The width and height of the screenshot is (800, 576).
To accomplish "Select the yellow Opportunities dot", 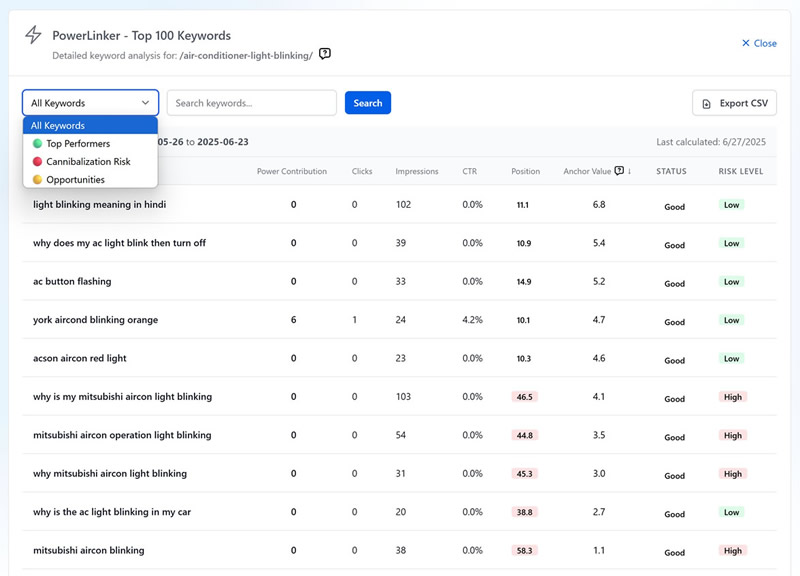I will click(37, 180).
